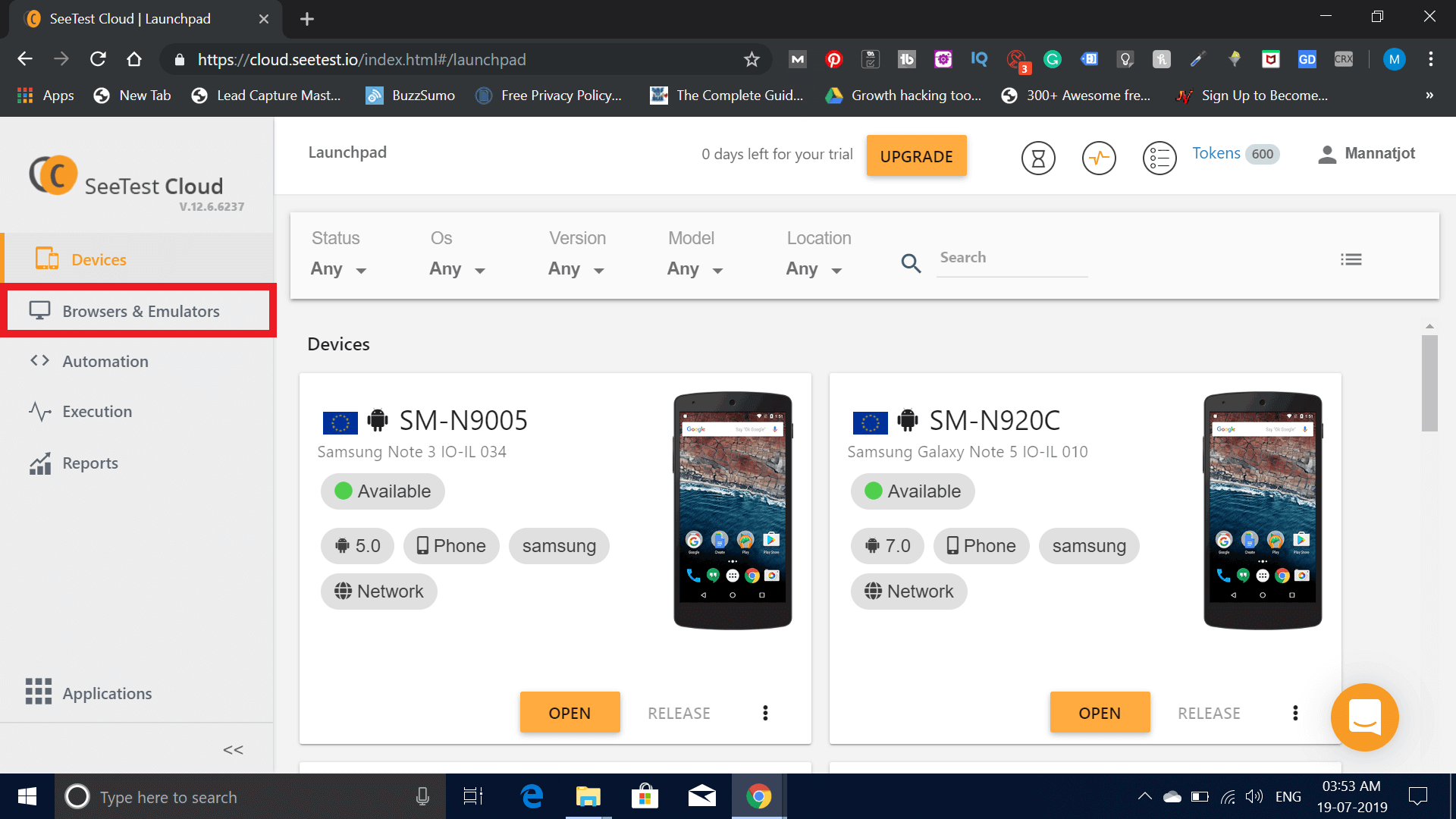Open the Devices section in sidebar
Viewport: 1456px width, 819px height.
point(99,259)
